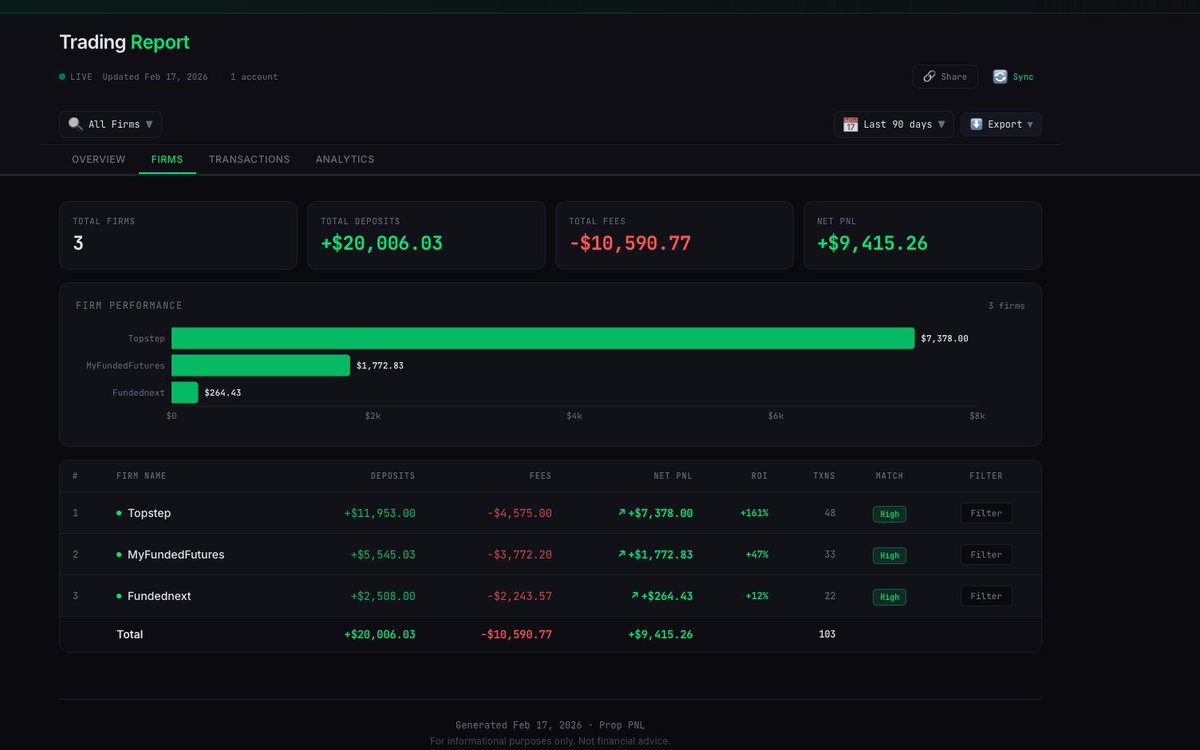Click the green dot beside Topstep
The width and height of the screenshot is (1200, 750).
pos(119,513)
